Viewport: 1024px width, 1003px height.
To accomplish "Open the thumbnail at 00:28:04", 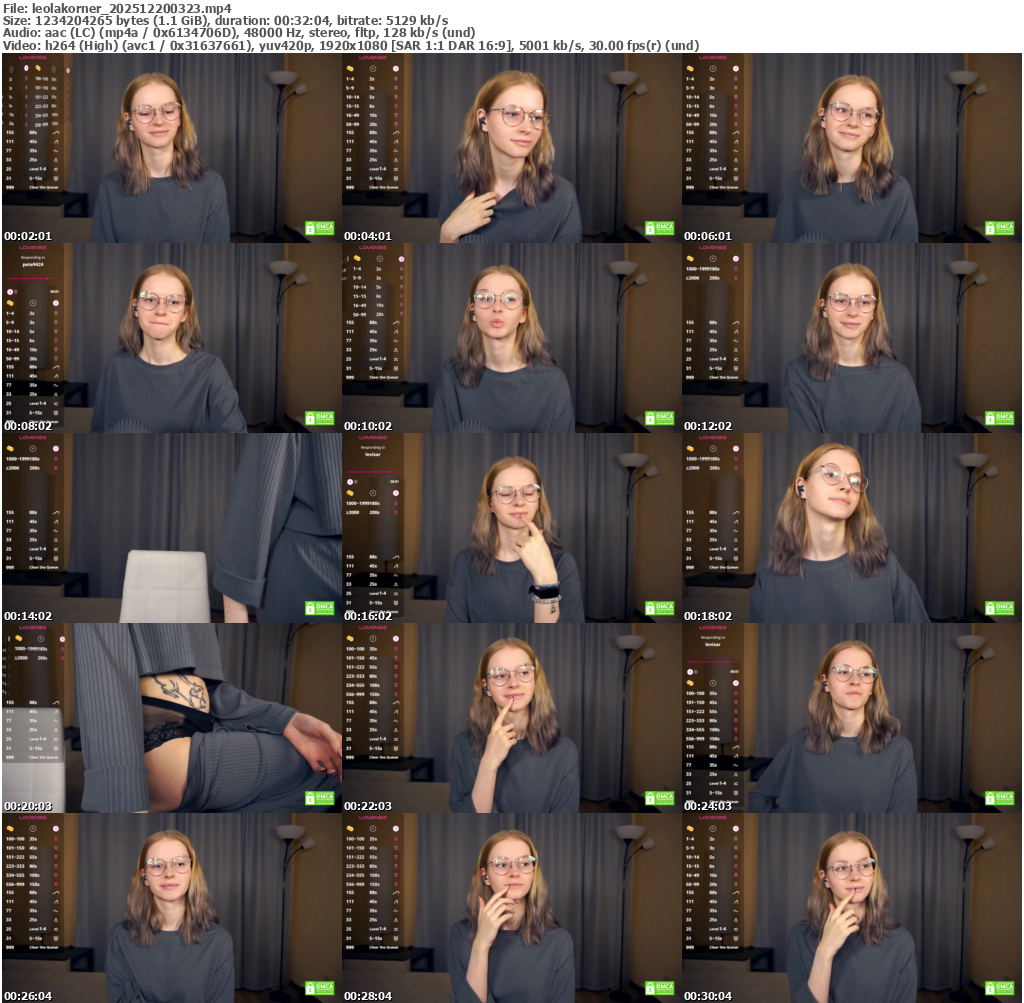I will point(511,908).
